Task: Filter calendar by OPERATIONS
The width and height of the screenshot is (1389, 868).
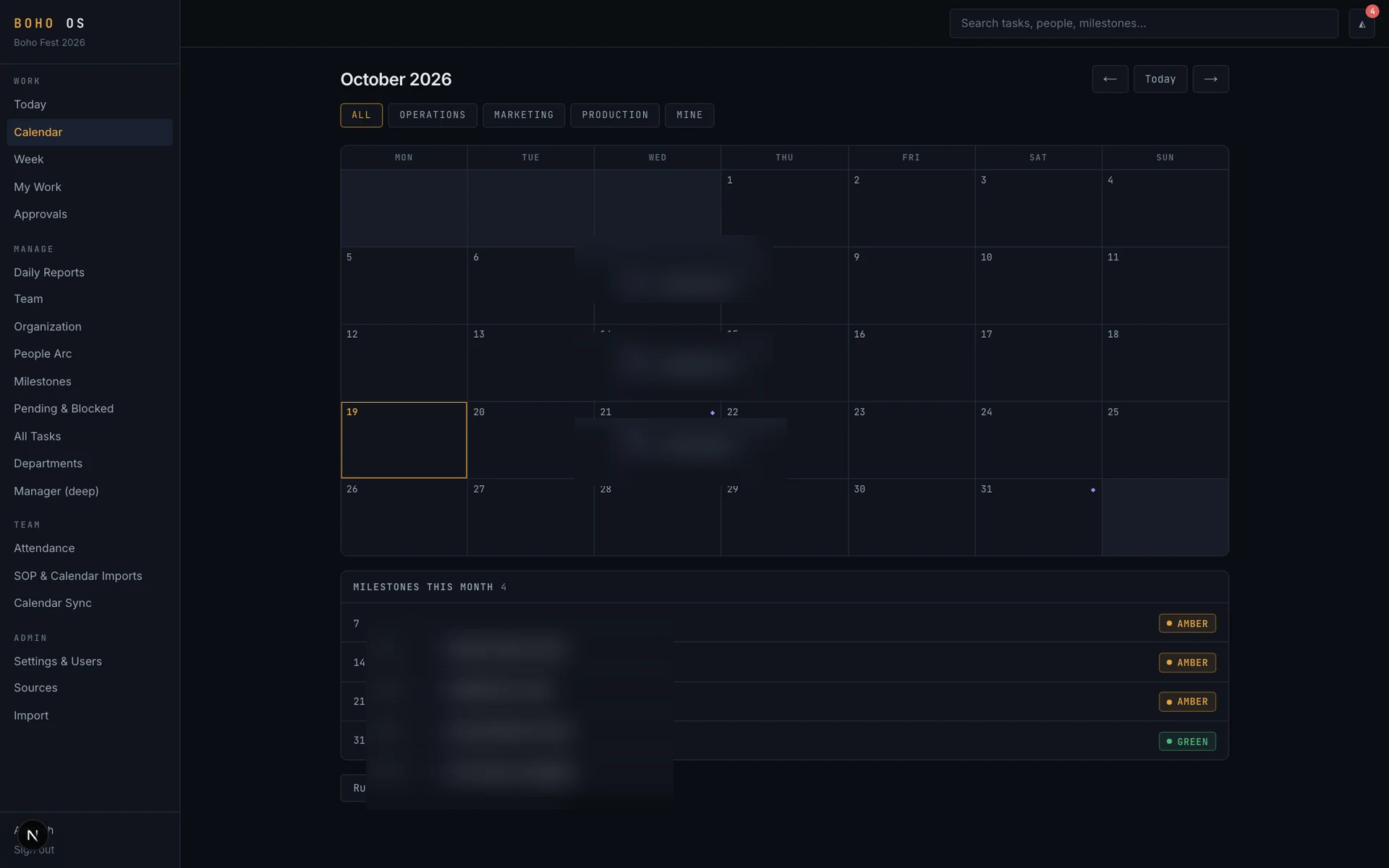Action: click(433, 115)
